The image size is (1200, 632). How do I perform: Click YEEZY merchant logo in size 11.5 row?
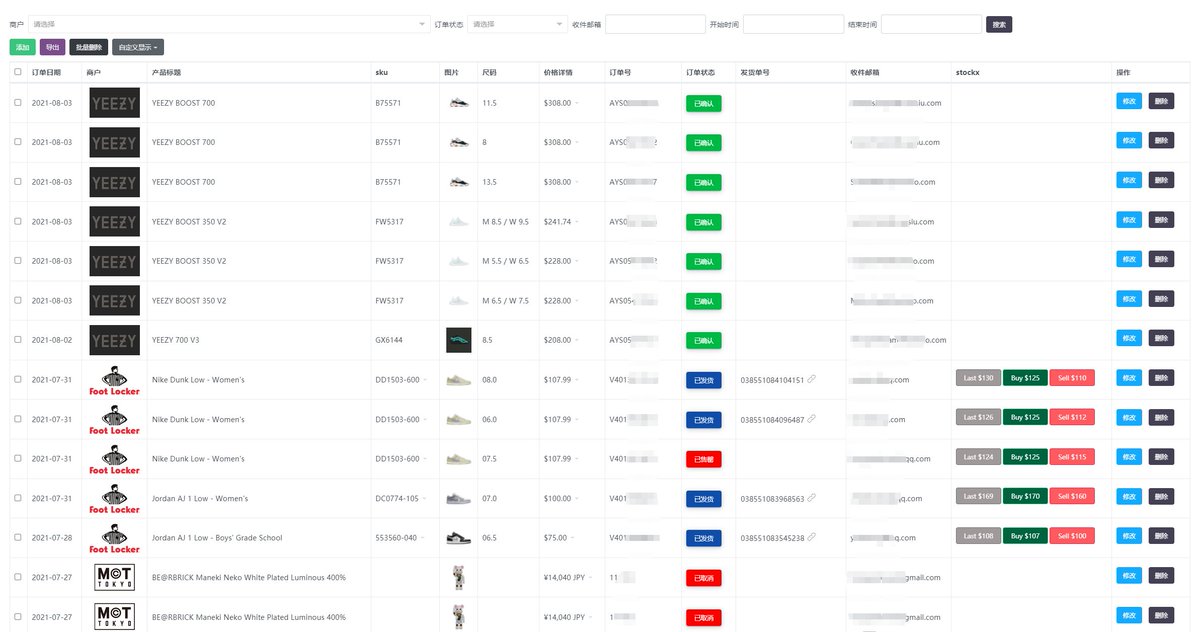point(115,103)
